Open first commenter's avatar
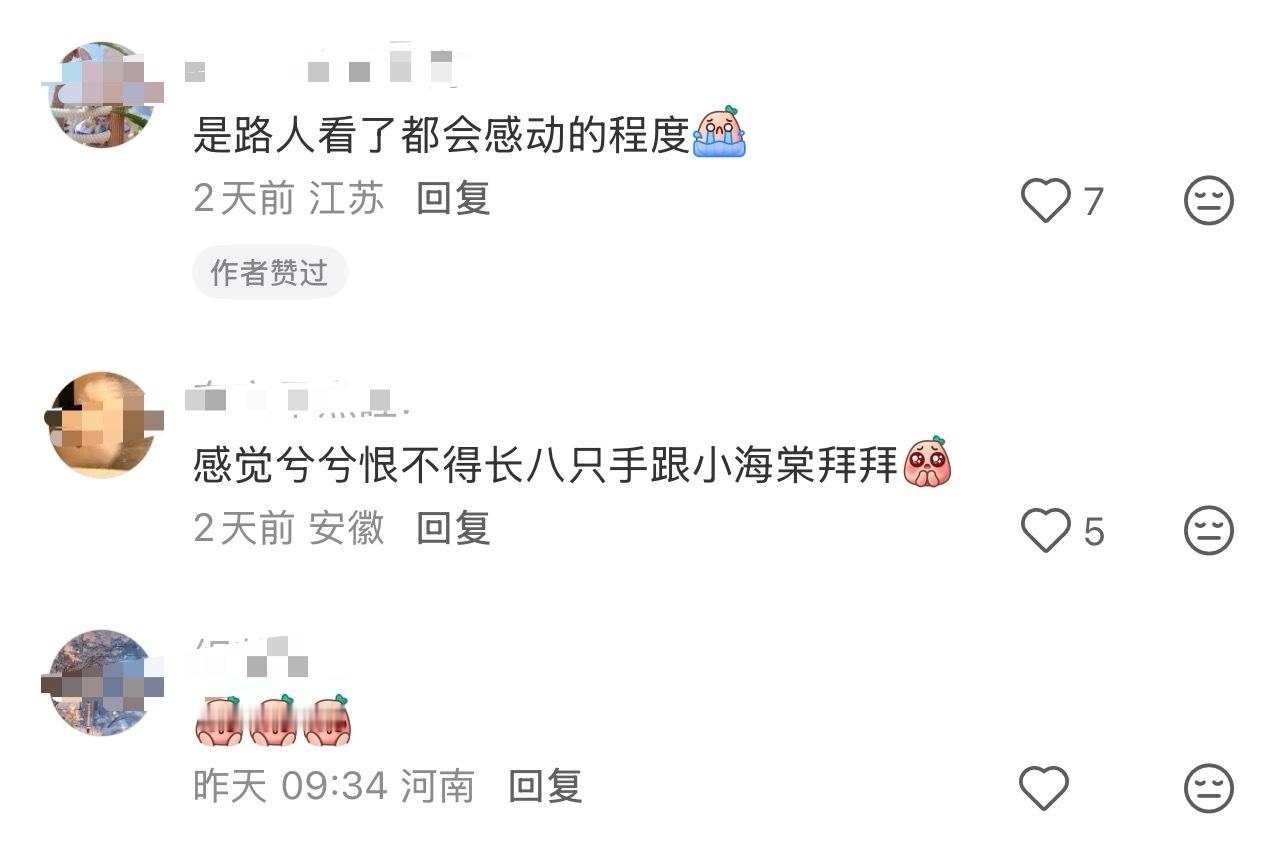The width and height of the screenshot is (1284, 842). (x=101, y=95)
